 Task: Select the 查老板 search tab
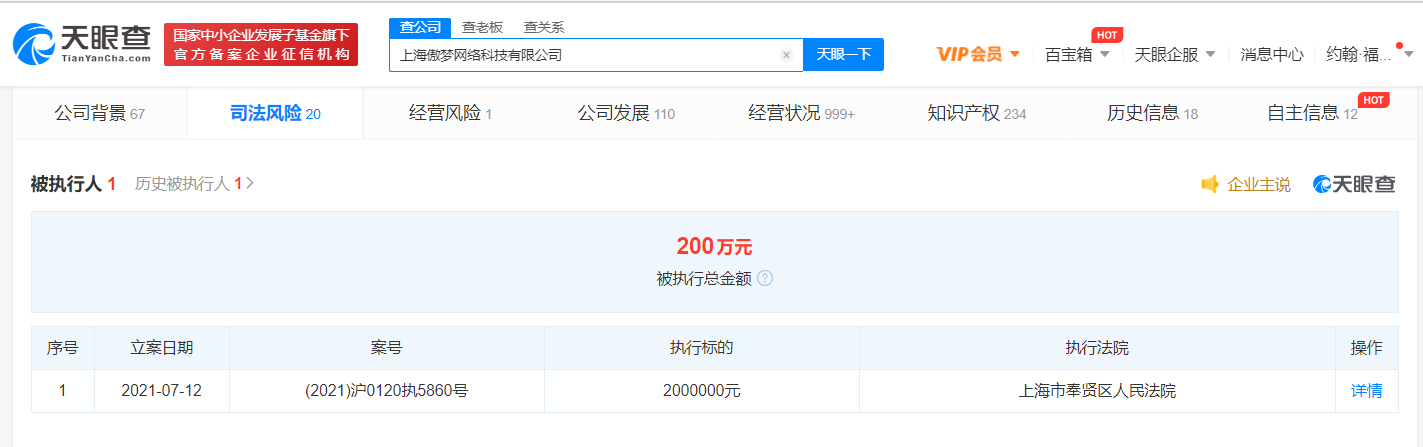(x=482, y=27)
